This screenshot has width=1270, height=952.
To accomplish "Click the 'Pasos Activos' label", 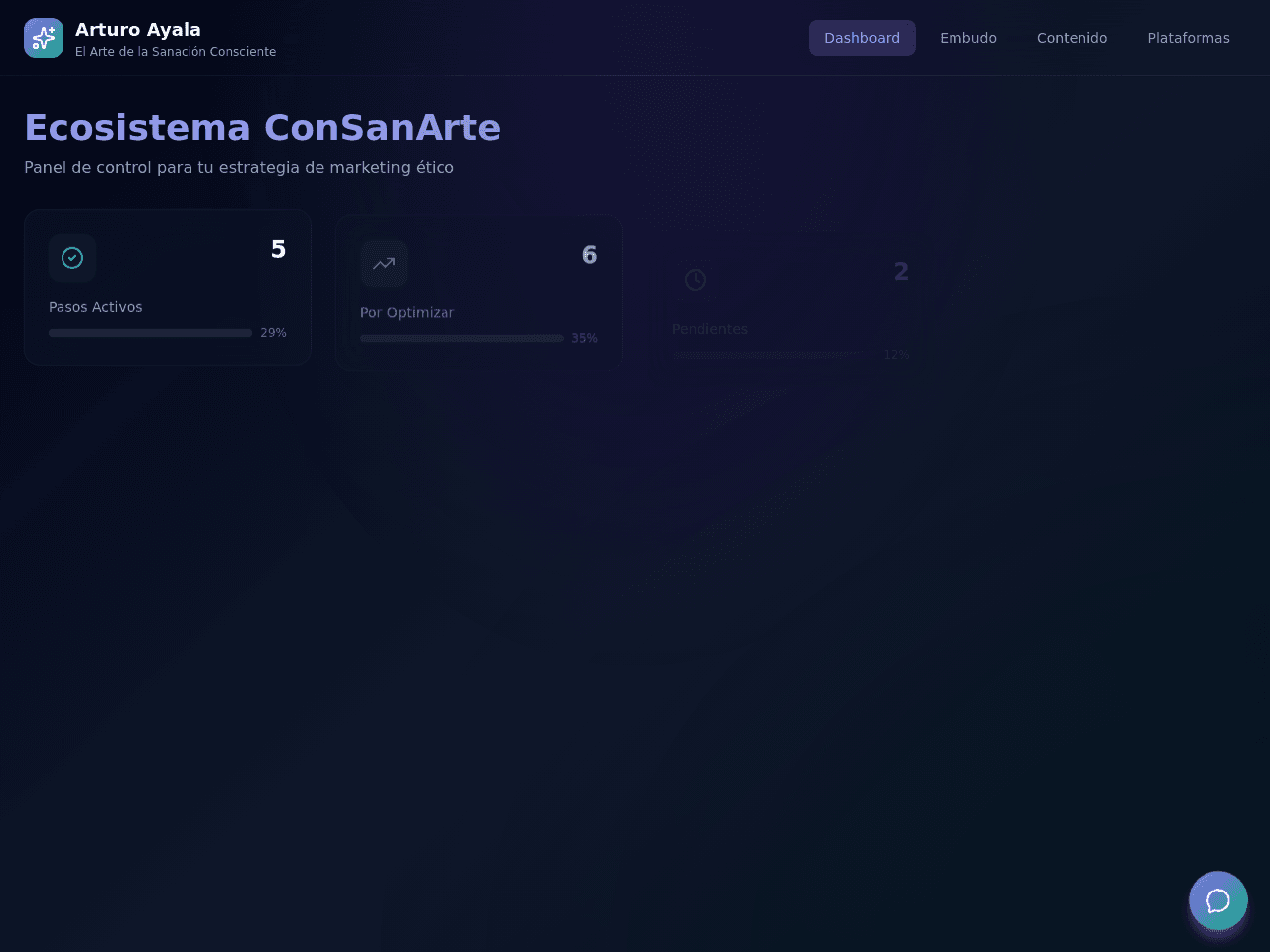I will coord(95,307).
